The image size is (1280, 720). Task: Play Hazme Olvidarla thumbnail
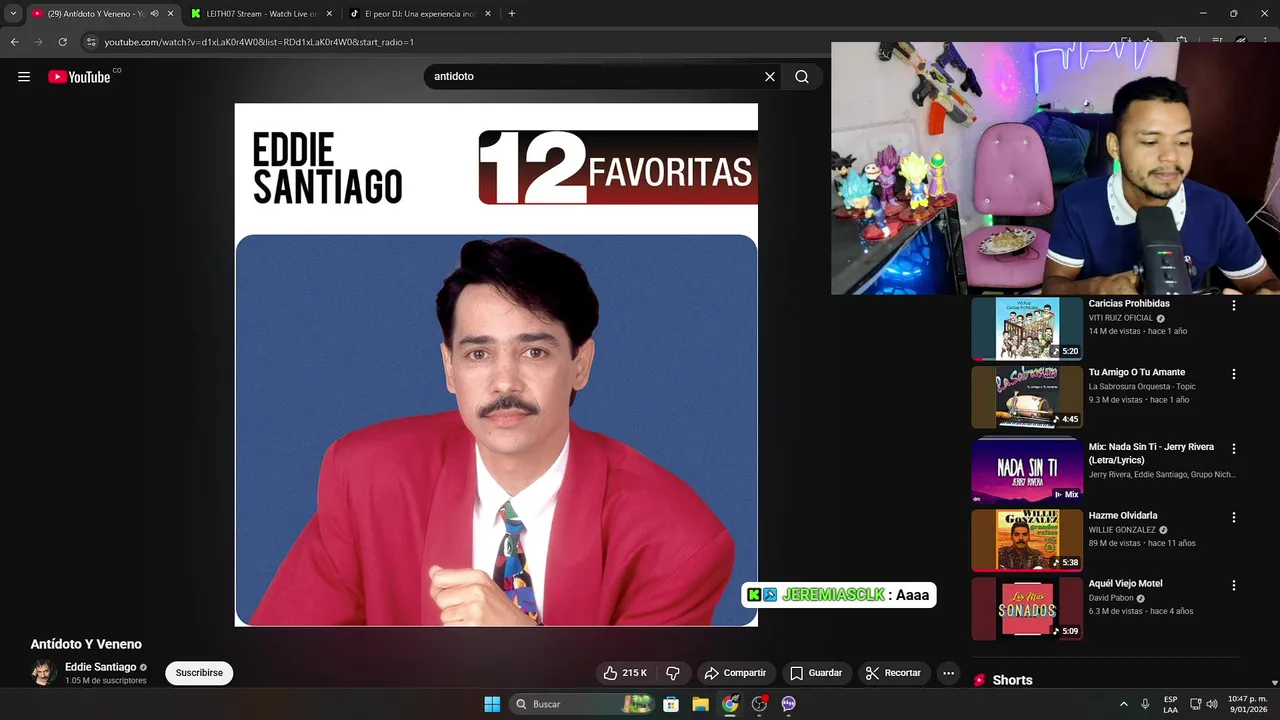click(x=1027, y=540)
